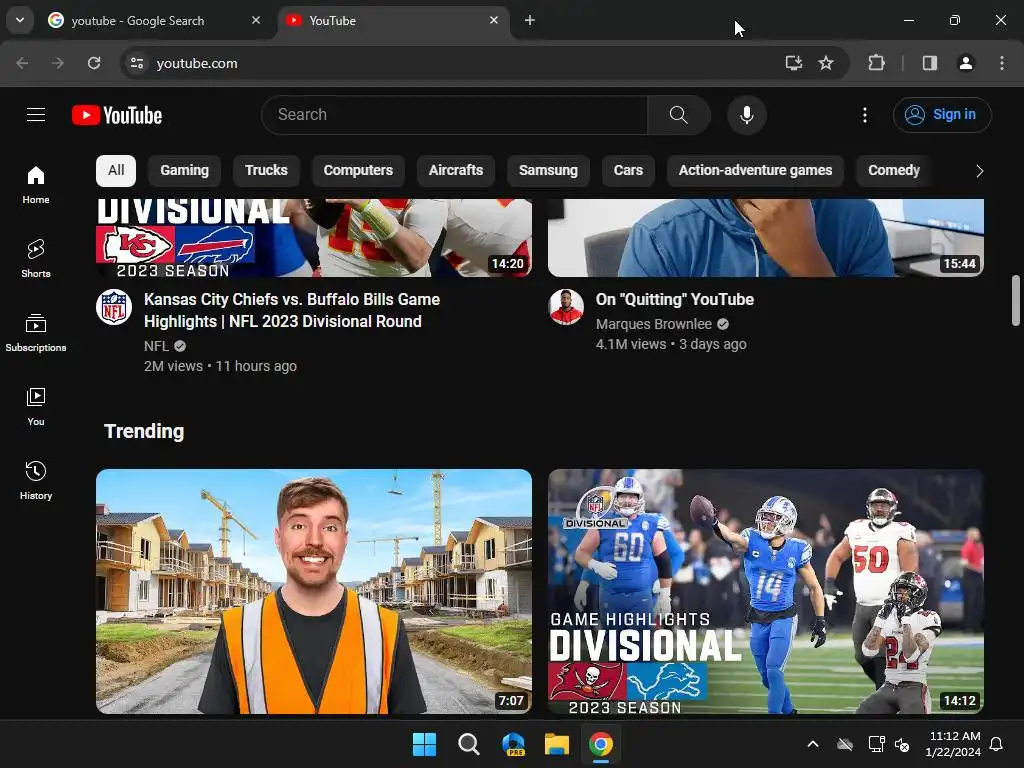The height and width of the screenshot is (768, 1024).
Task: Open Marques Brownlee channel name link
Action: click(x=654, y=324)
